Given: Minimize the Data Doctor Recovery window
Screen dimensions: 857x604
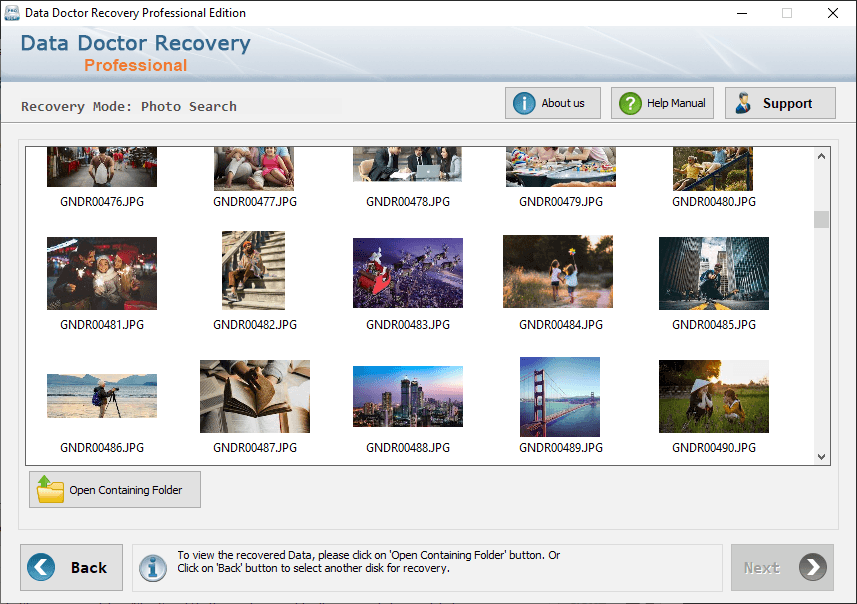Looking at the screenshot, I should click(742, 13).
